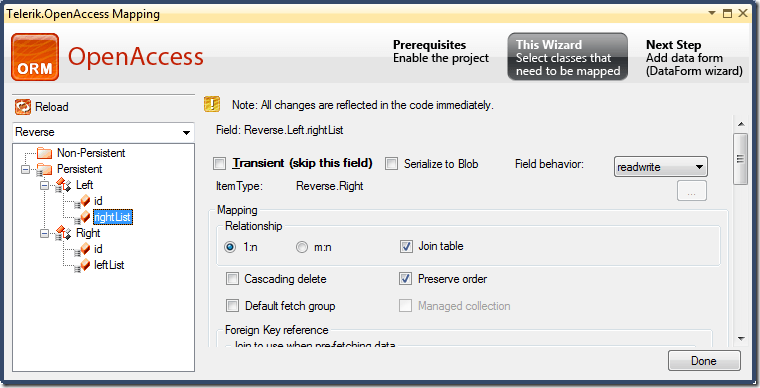Select the rightList field in the tree
Screen dimensions: 760x388
point(112,217)
